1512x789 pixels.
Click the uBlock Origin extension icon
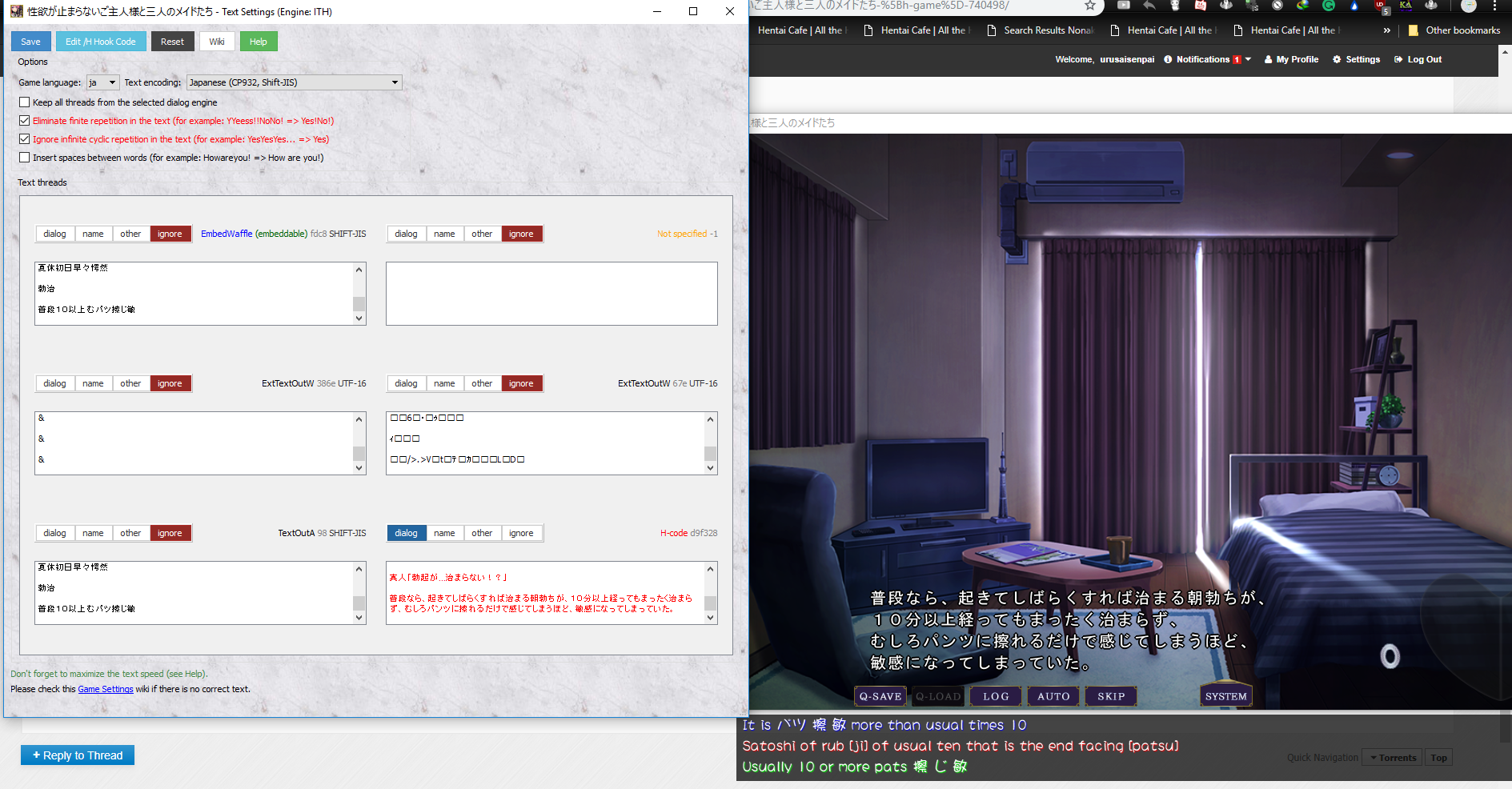point(1380,6)
